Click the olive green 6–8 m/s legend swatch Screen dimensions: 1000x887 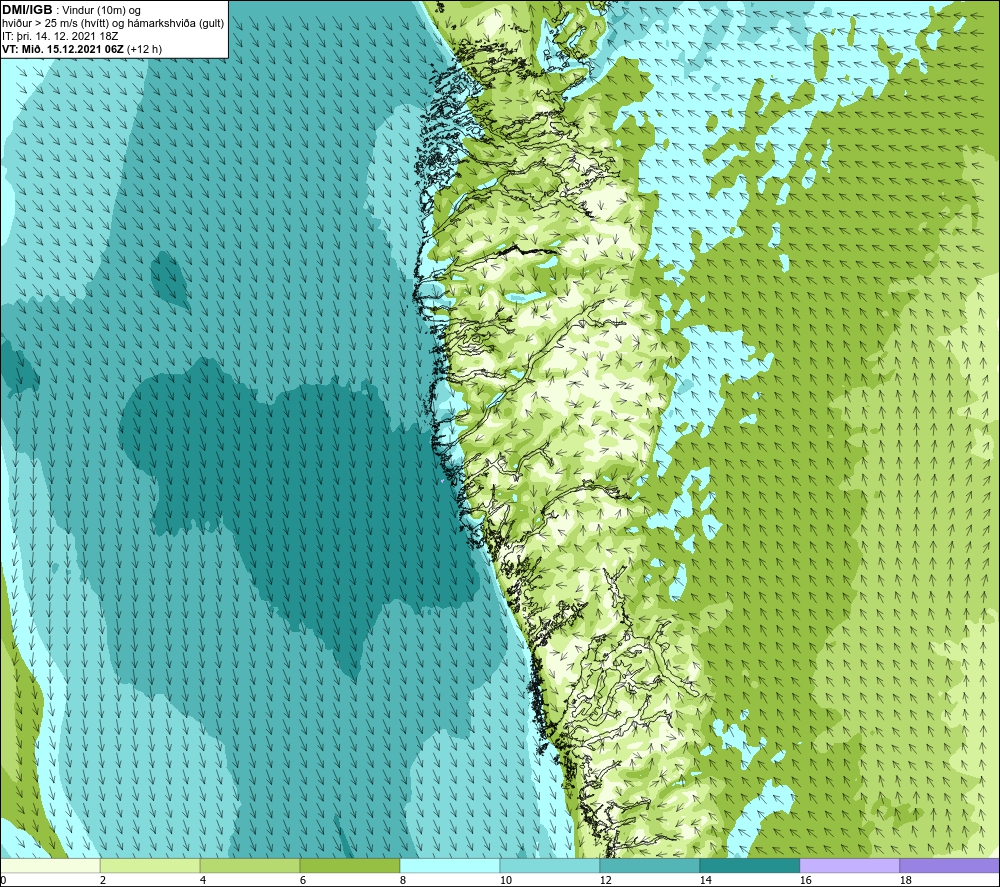click(349, 865)
